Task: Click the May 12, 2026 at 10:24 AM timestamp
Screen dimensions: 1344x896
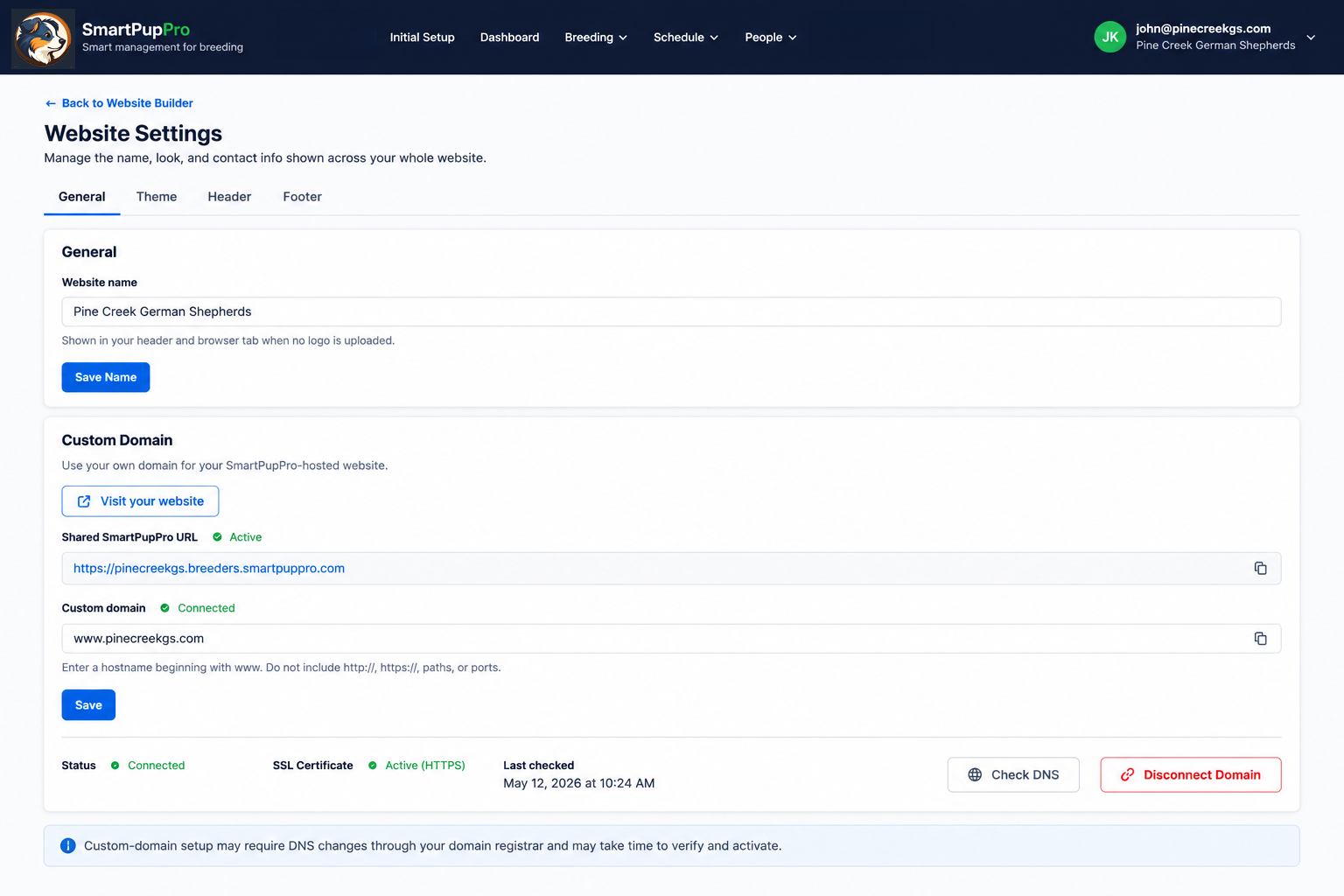Action: pos(578,784)
